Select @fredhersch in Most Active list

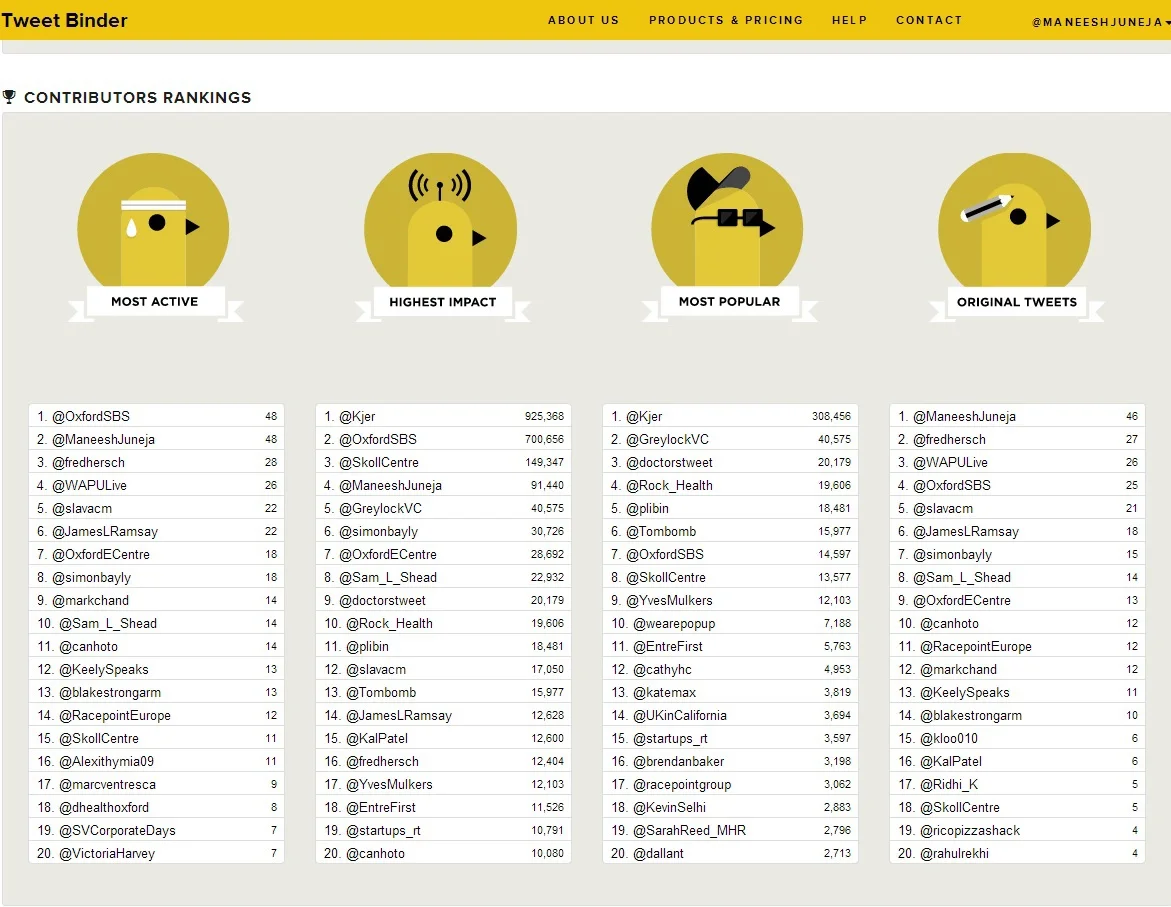(89, 462)
